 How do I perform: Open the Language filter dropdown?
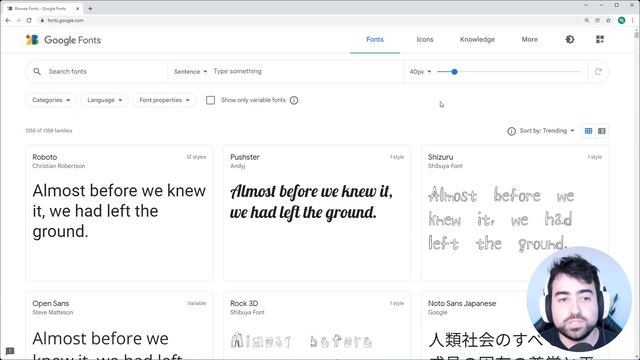[104, 100]
